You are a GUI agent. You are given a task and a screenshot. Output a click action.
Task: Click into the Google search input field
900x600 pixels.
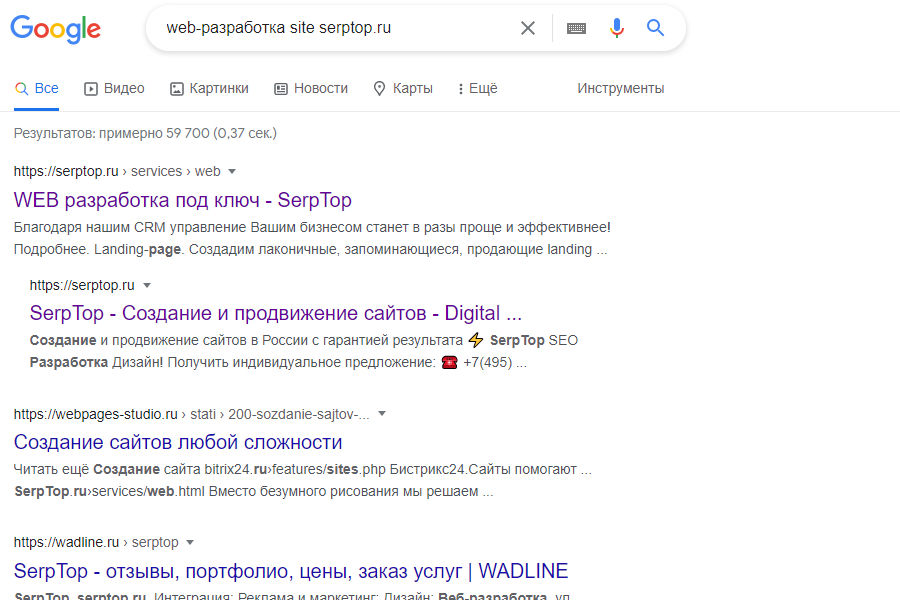(330, 28)
